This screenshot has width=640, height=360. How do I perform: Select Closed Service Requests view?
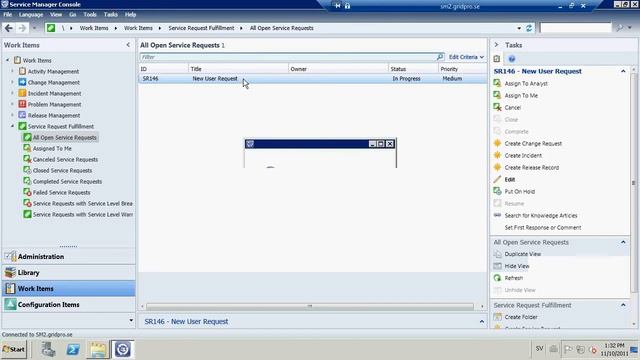coord(62,170)
